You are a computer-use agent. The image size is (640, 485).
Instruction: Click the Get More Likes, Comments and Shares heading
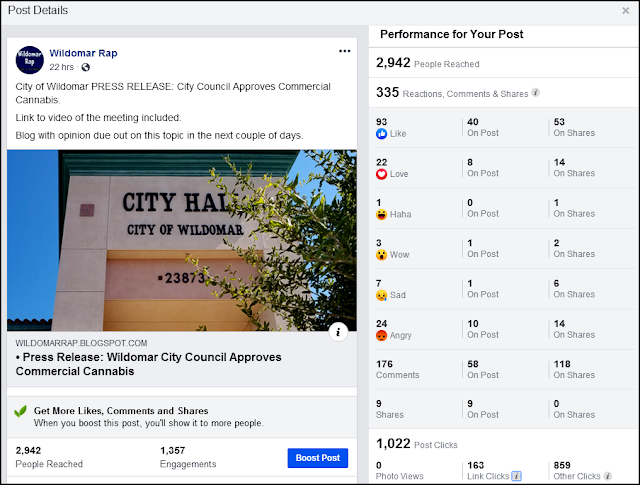[121, 411]
